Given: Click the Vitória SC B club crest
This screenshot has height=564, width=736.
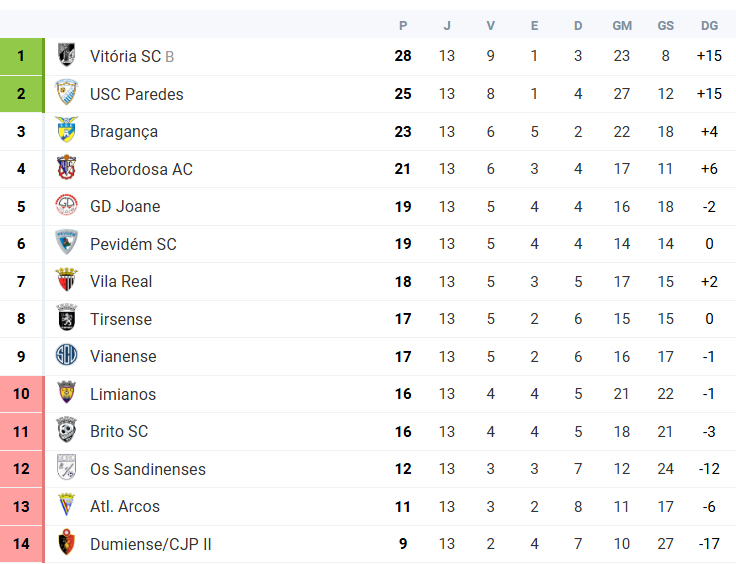Looking at the screenshot, I should coord(67,55).
